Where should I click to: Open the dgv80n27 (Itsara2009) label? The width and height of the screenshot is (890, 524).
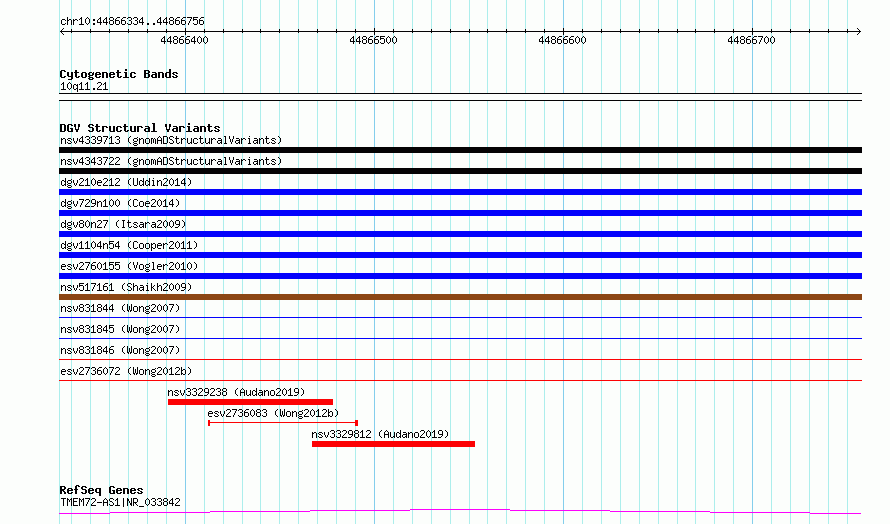[123, 224]
